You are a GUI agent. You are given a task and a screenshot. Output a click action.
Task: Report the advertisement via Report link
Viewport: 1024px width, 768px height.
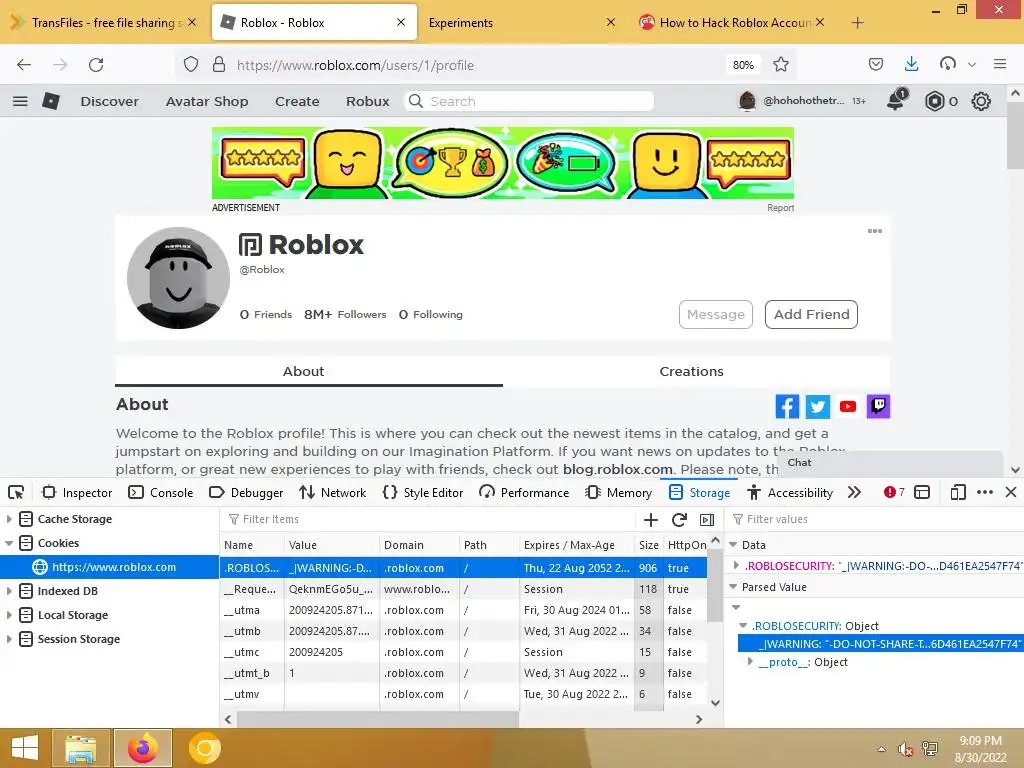pos(780,208)
